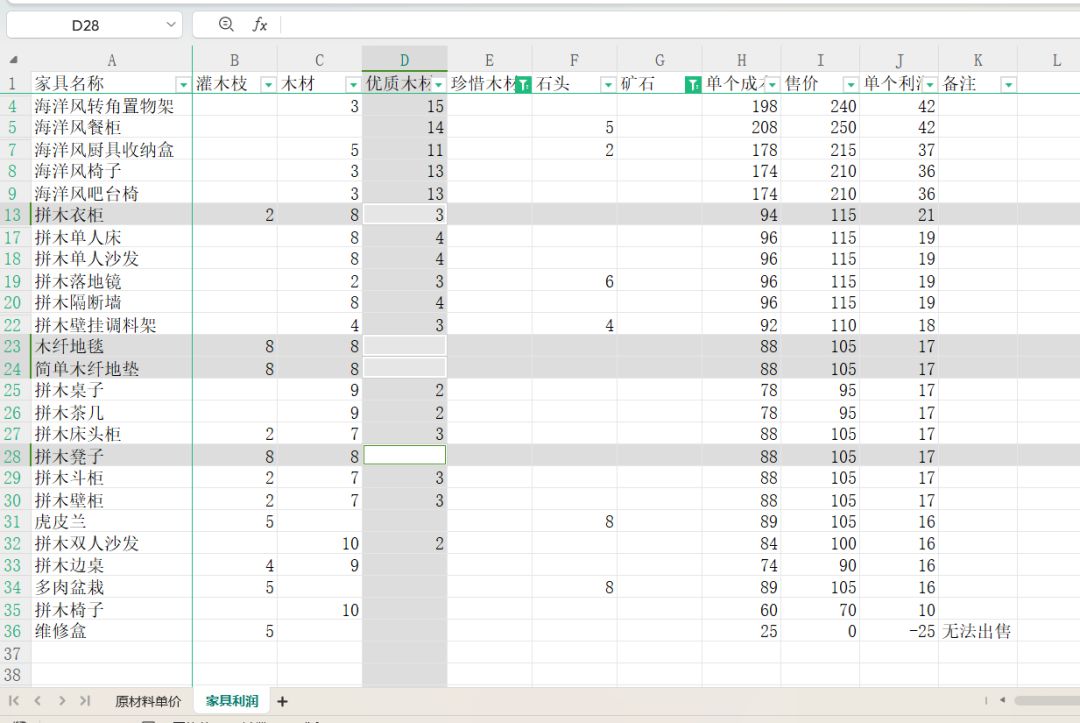The width and height of the screenshot is (1080, 723).
Task: Open filter dropdown for 石头 column
Action: tap(608, 85)
